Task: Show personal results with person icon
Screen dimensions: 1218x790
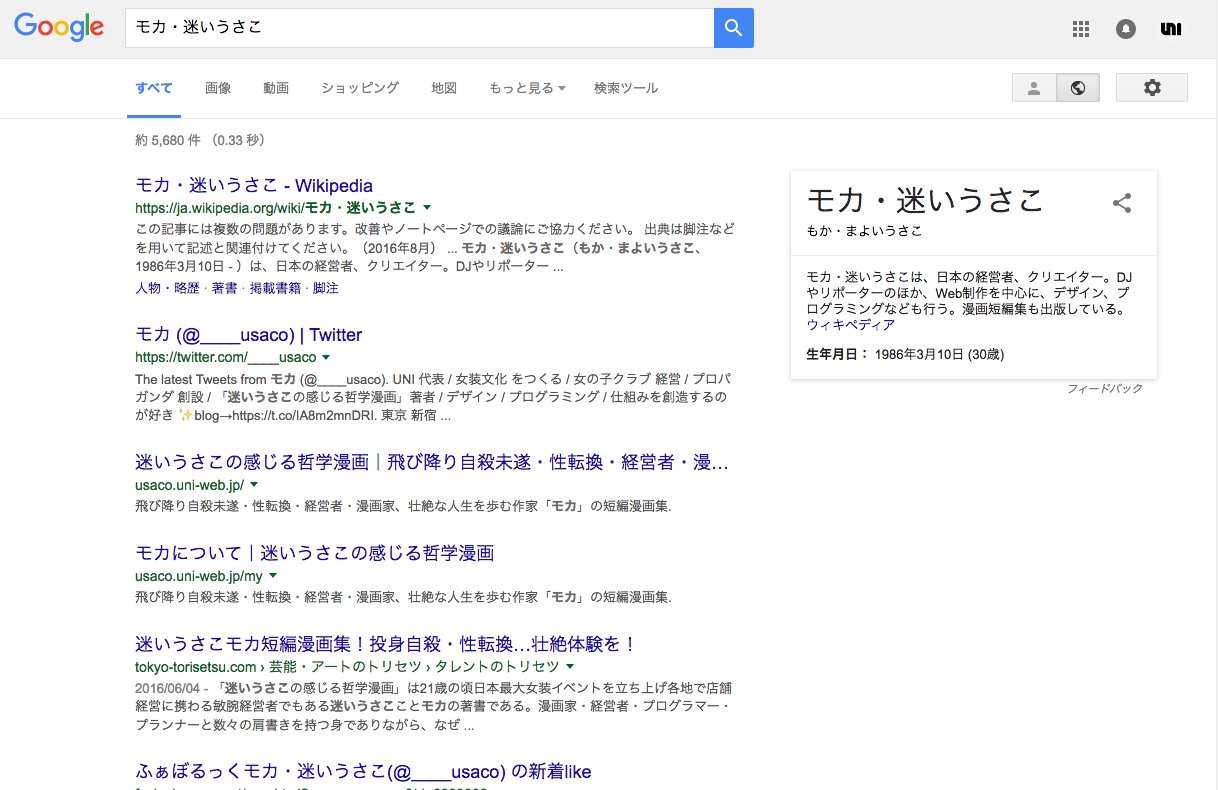Action: [x=1034, y=88]
